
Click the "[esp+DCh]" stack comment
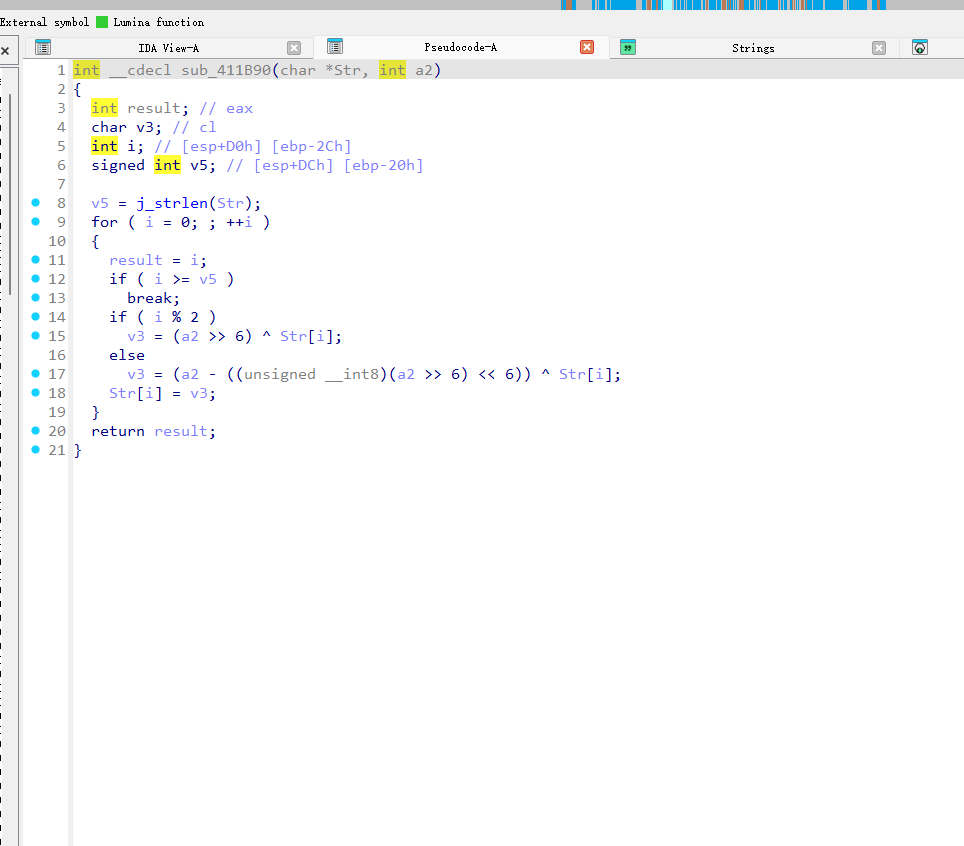click(x=293, y=165)
